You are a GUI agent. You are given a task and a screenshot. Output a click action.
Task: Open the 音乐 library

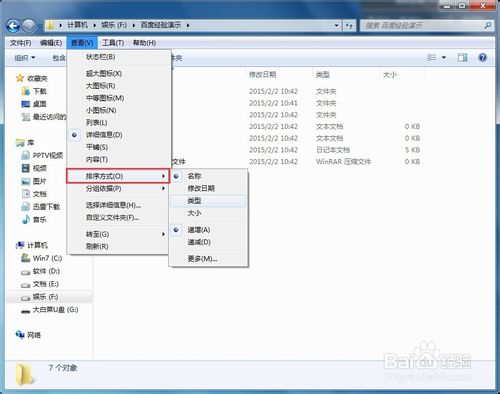click(x=34, y=220)
